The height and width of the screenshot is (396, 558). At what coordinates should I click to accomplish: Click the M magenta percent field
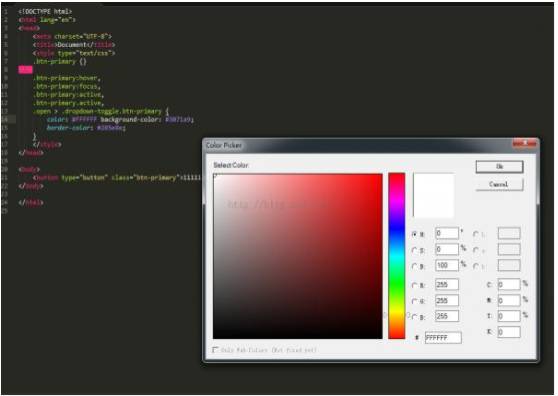pyautogui.click(x=509, y=301)
